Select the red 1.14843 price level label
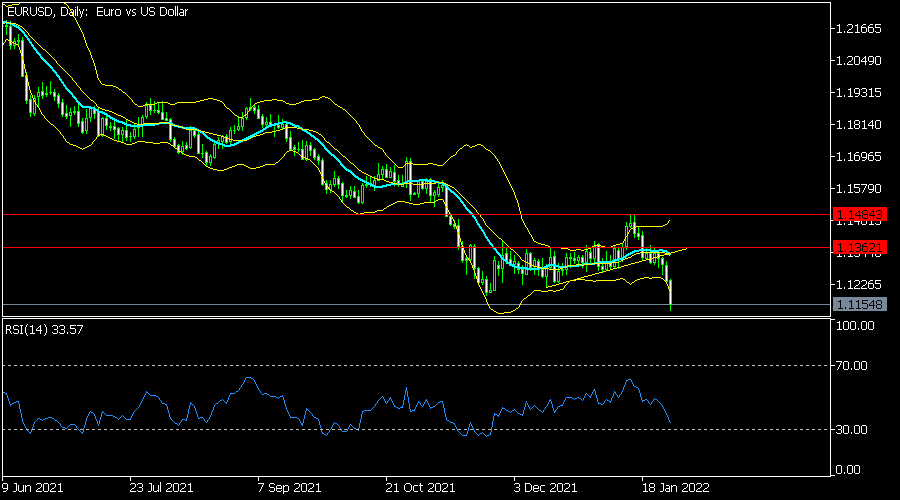 (x=859, y=215)
